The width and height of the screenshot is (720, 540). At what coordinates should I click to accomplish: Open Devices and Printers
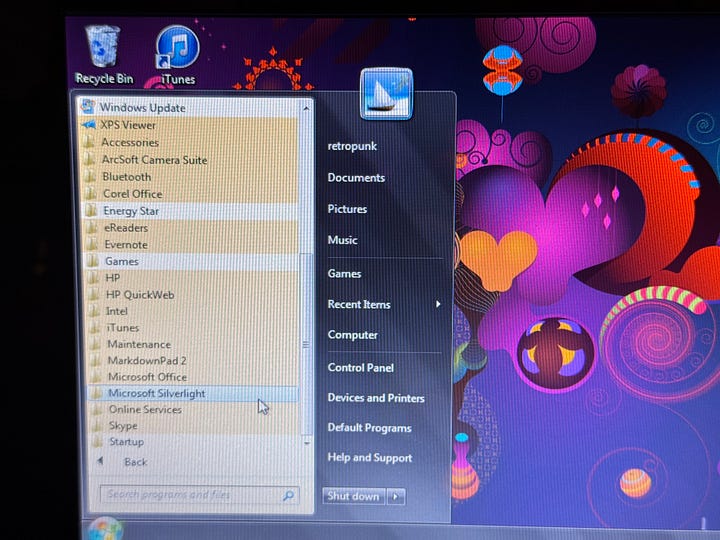pyautogui.click(x=376, y=398)
